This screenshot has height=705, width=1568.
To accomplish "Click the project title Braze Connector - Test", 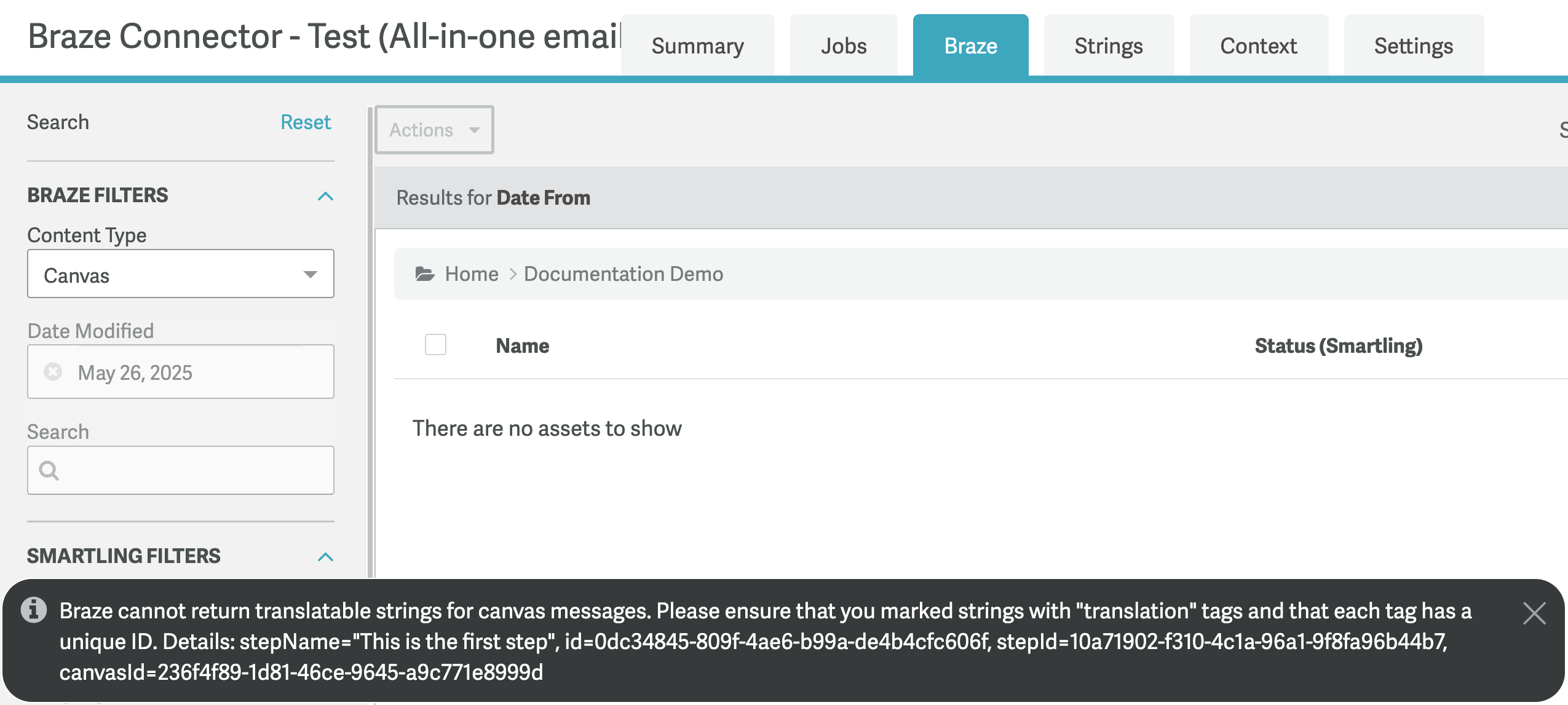I will pyautogui.click(x=324, y=36).
